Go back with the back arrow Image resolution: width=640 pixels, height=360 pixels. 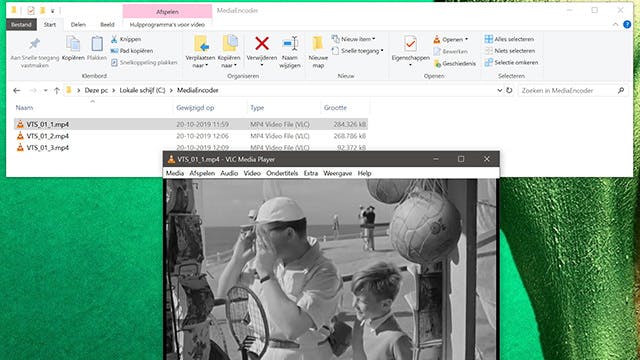click(x=16, y=90)
